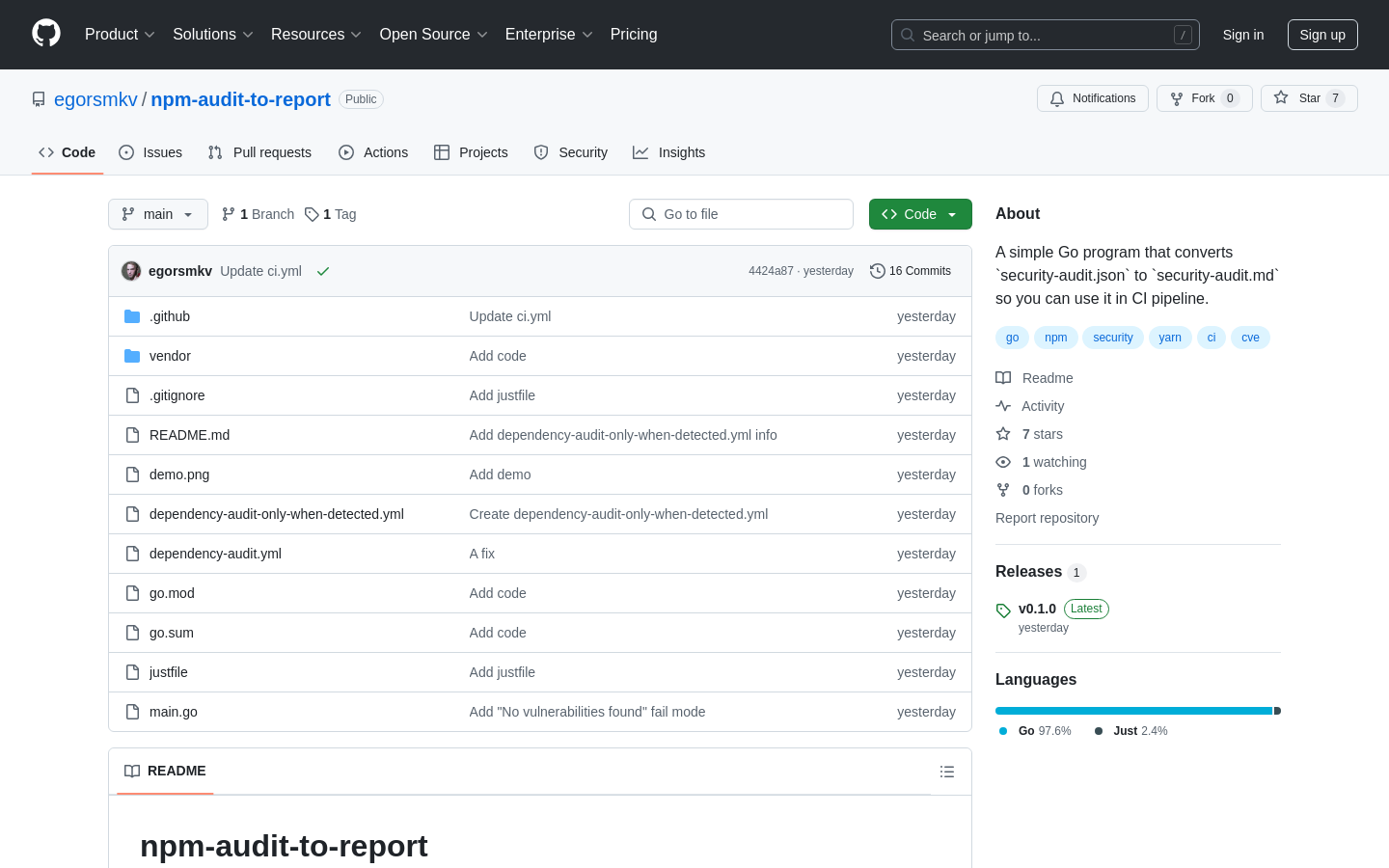Click the main.go file icon

pyautogui.click(x=132, y=712)
